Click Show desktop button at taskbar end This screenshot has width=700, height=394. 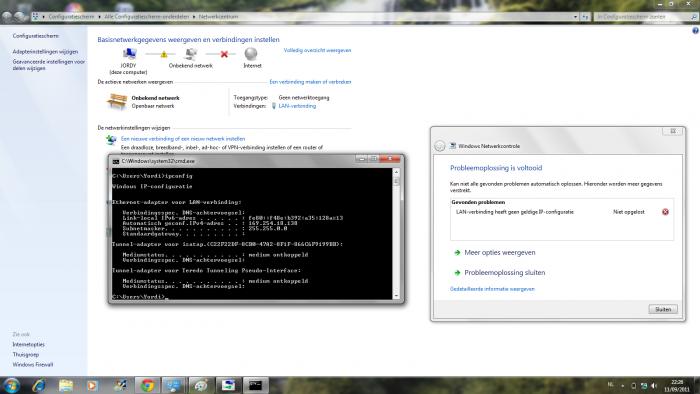click(x=697, y=386)
